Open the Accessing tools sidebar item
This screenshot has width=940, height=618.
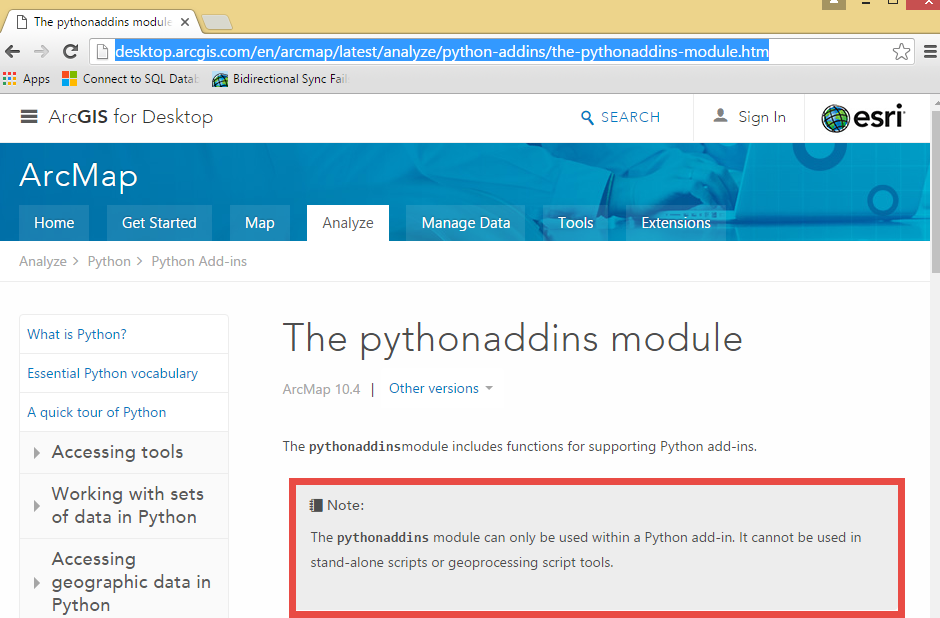point(118,452)
